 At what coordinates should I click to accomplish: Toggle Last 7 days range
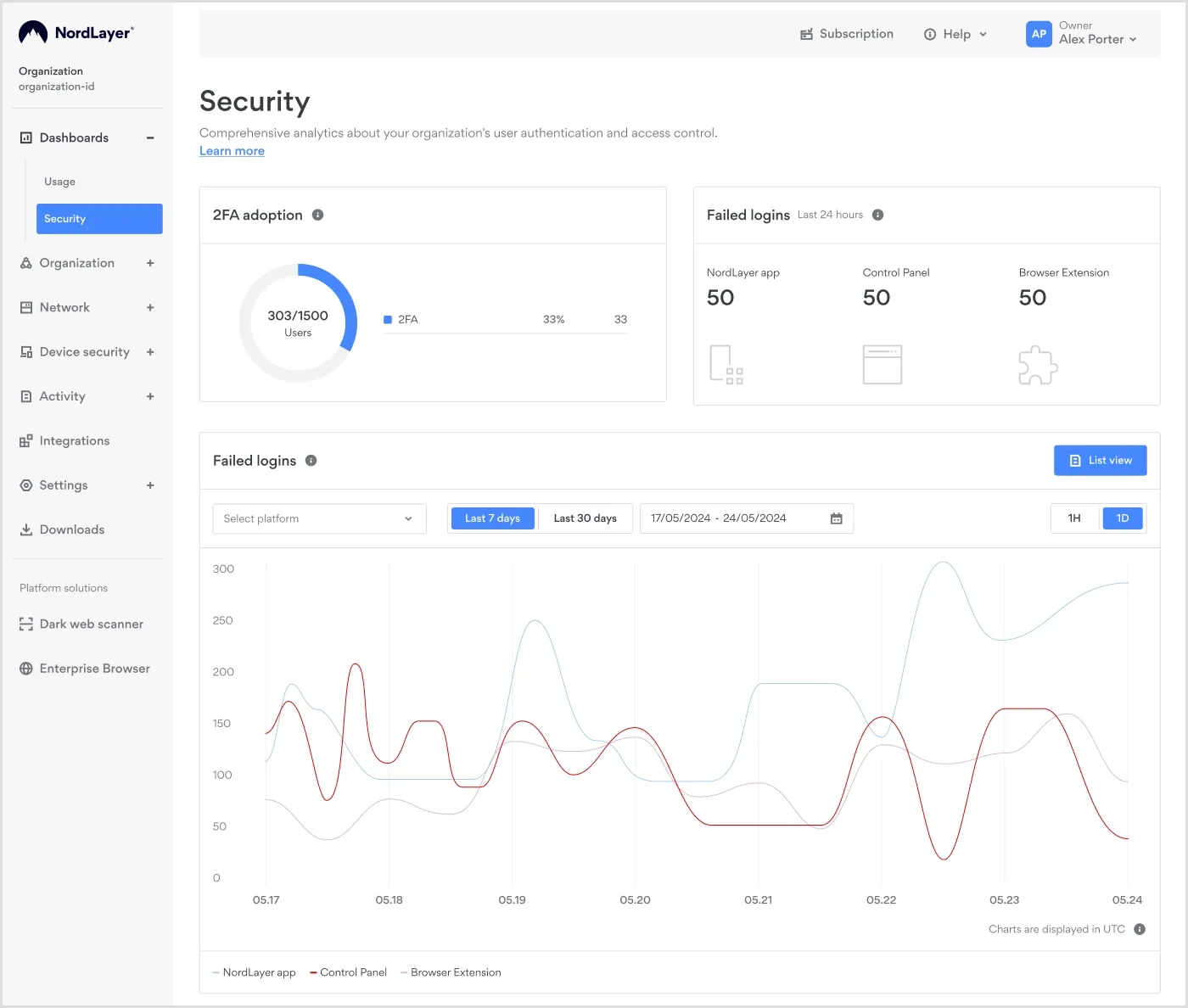[x=492, y=518]
